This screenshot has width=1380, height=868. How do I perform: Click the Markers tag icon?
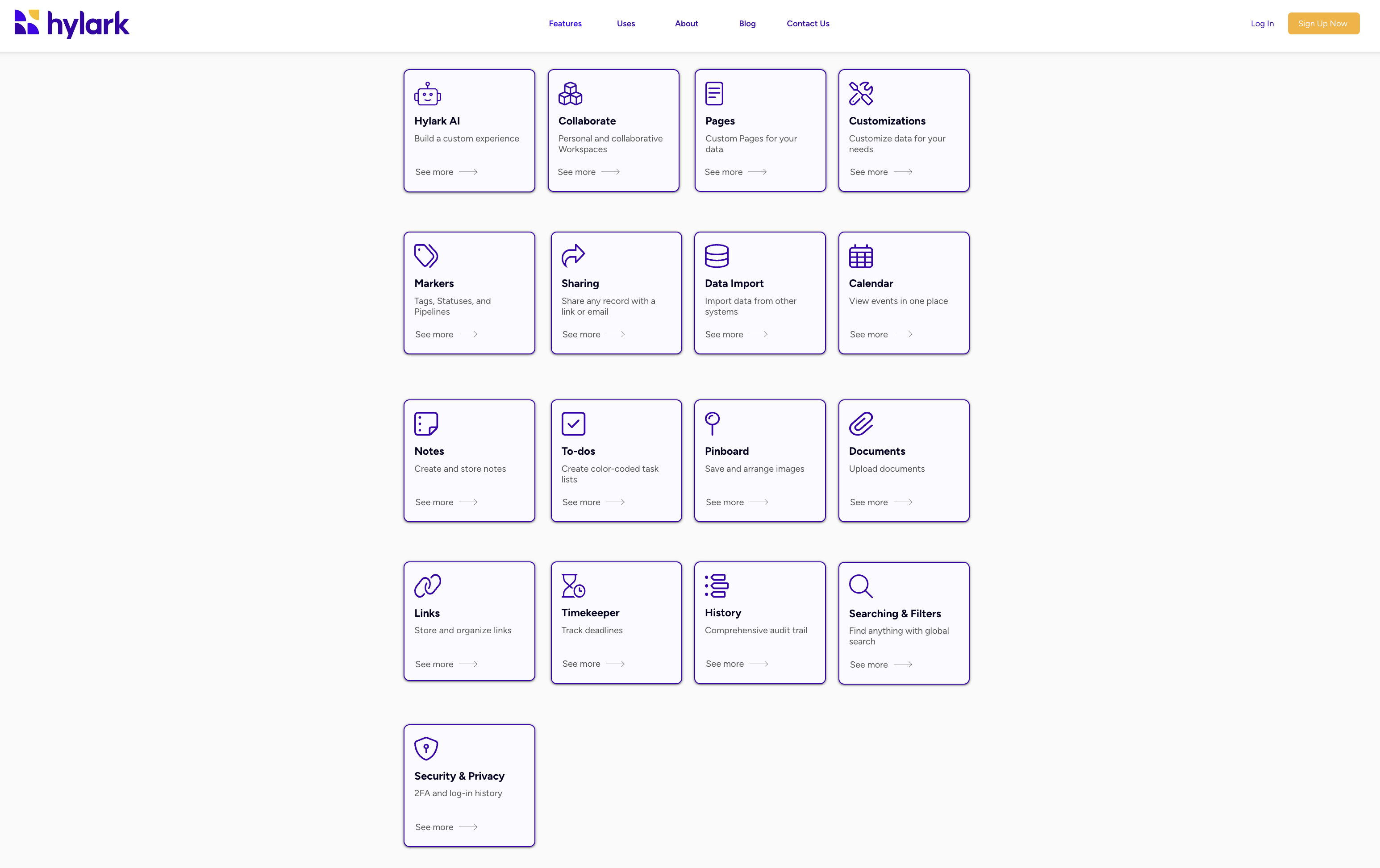tap(426, 256)
